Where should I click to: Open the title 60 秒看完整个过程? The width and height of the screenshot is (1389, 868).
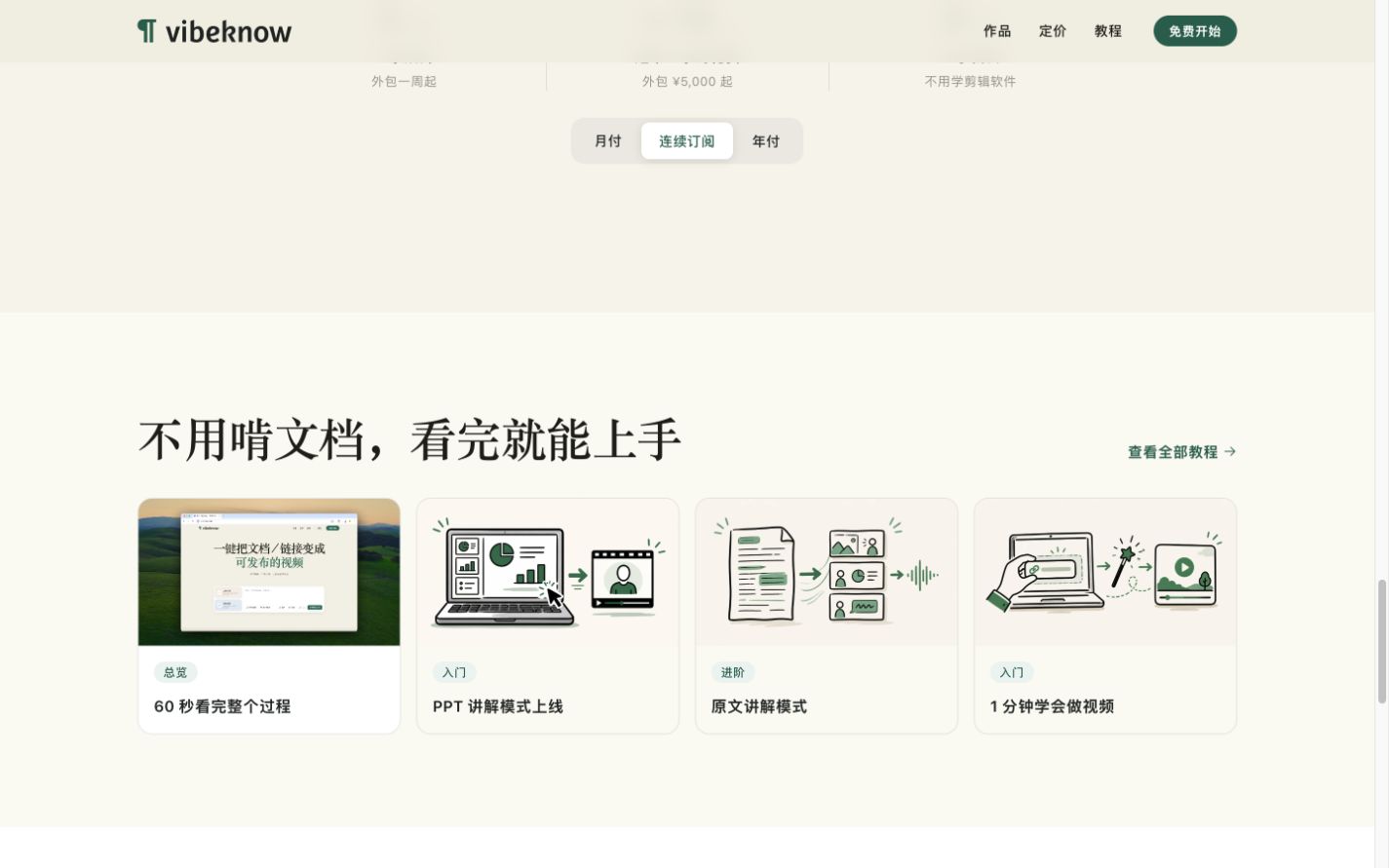click(x=222, y=706)
